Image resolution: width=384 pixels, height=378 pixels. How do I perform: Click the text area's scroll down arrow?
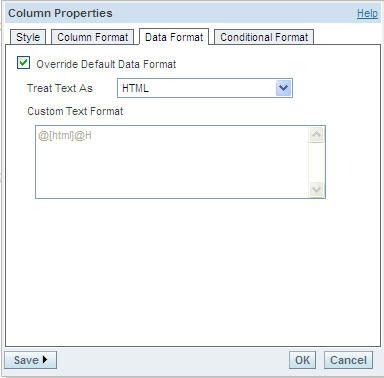click(316, 189)
